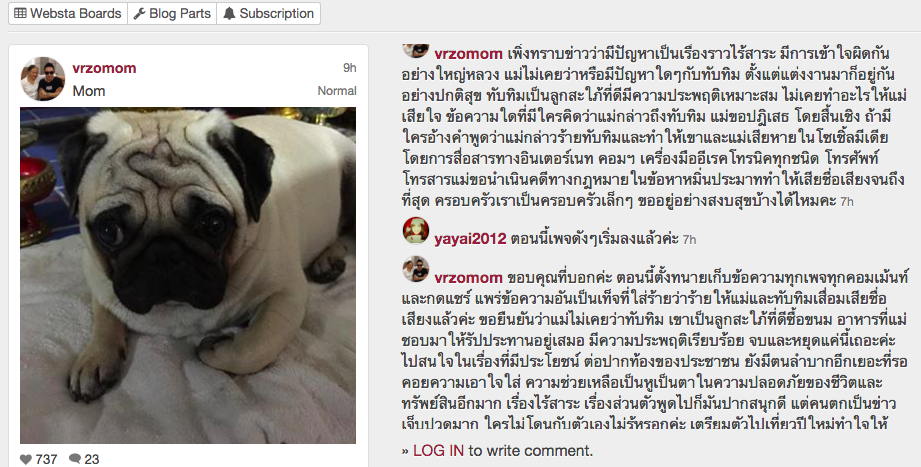This screenshot has width=921, height=467.
Task: Click the Normal filter label
Action: tap(337, 91)
